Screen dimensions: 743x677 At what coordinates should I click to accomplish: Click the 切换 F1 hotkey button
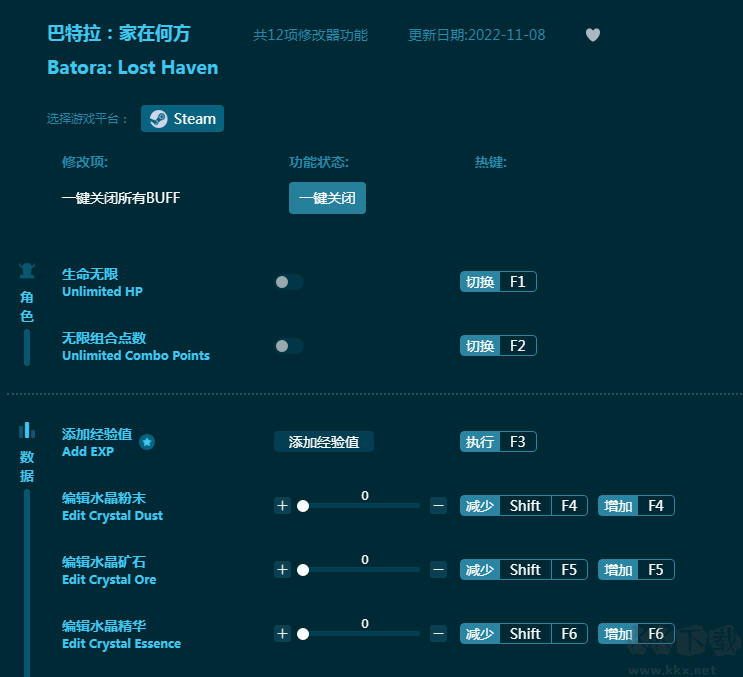(498, 282)
